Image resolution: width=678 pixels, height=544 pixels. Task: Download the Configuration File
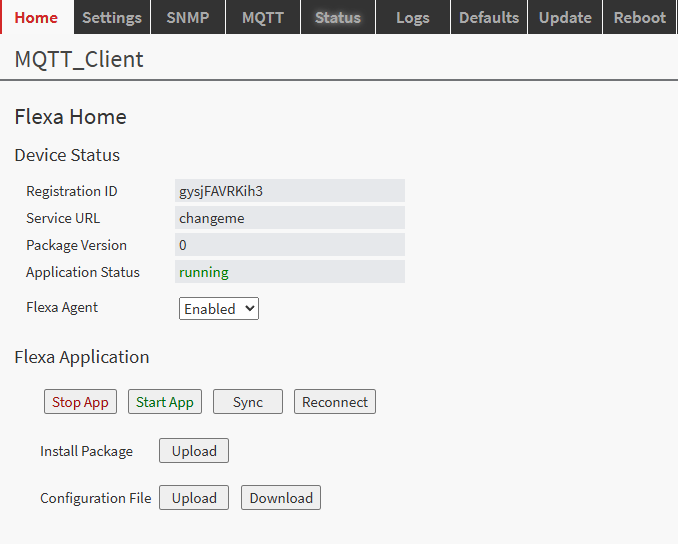(x=281, y=498)
